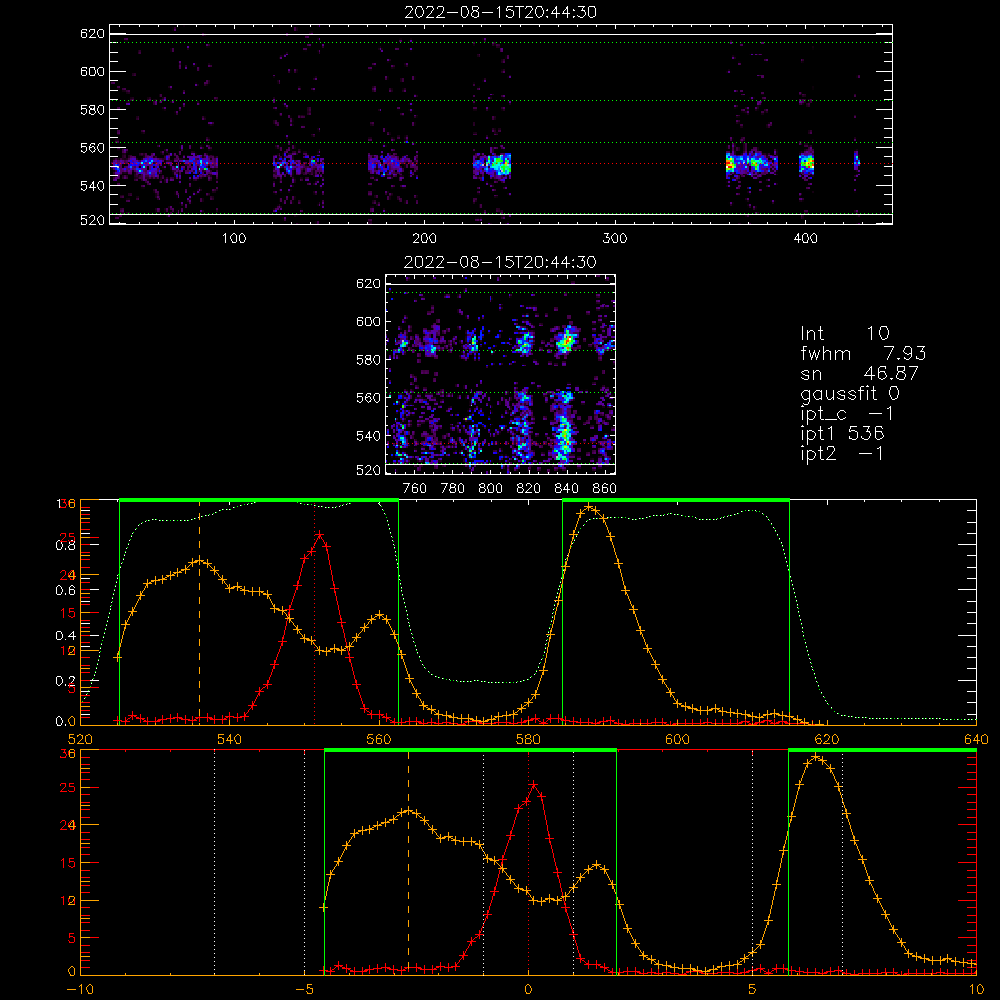
Task: Click the timestamp title above the wide spectrogram
Action: point(501,12)
